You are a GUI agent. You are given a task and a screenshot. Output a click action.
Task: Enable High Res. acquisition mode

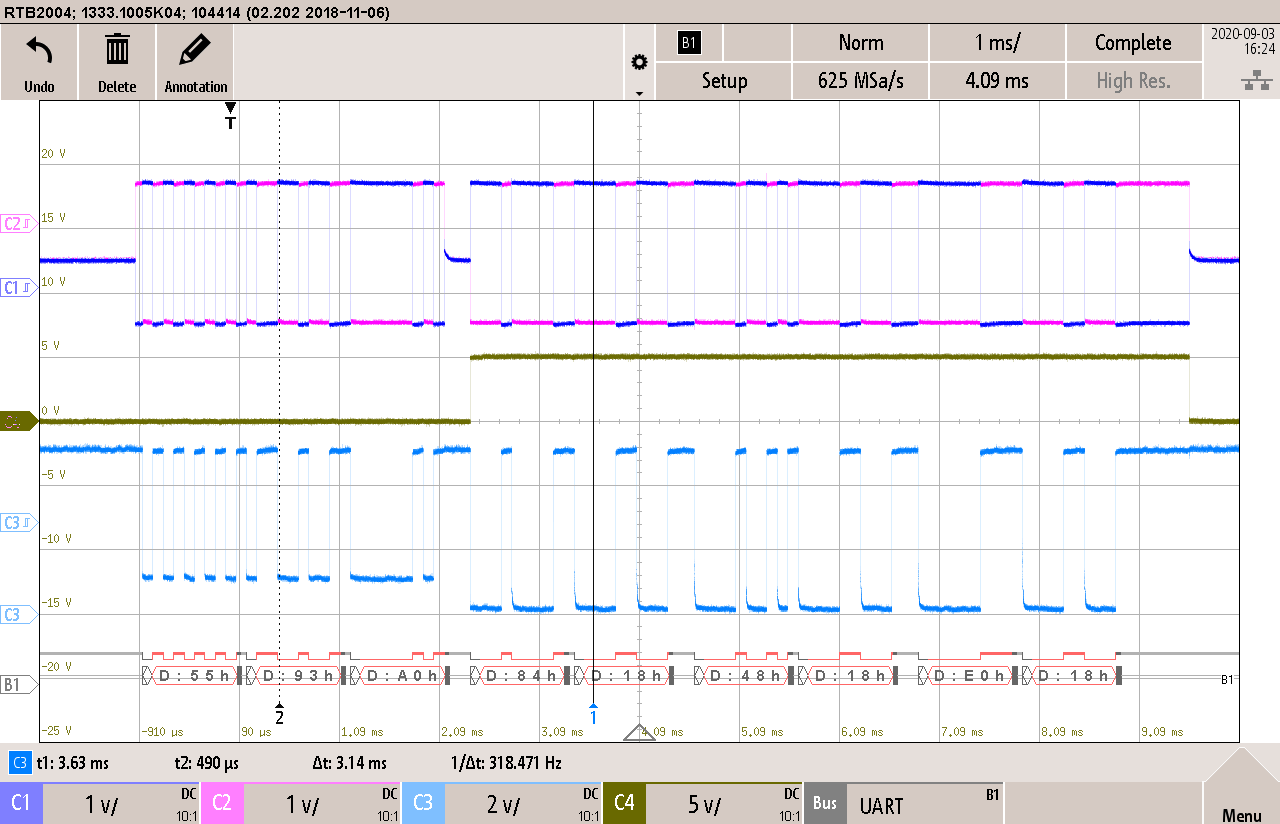[1134, 81]
